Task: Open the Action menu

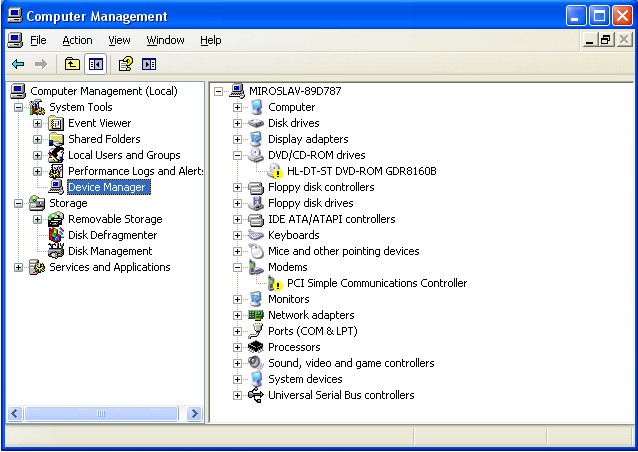Action: [x=77, y=40]
